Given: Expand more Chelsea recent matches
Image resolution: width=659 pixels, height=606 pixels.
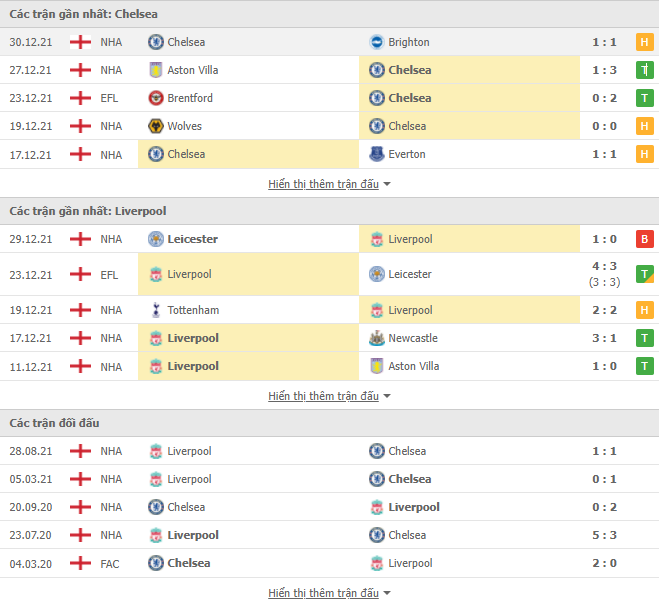Looking at the screenshot, I should 329,184.
